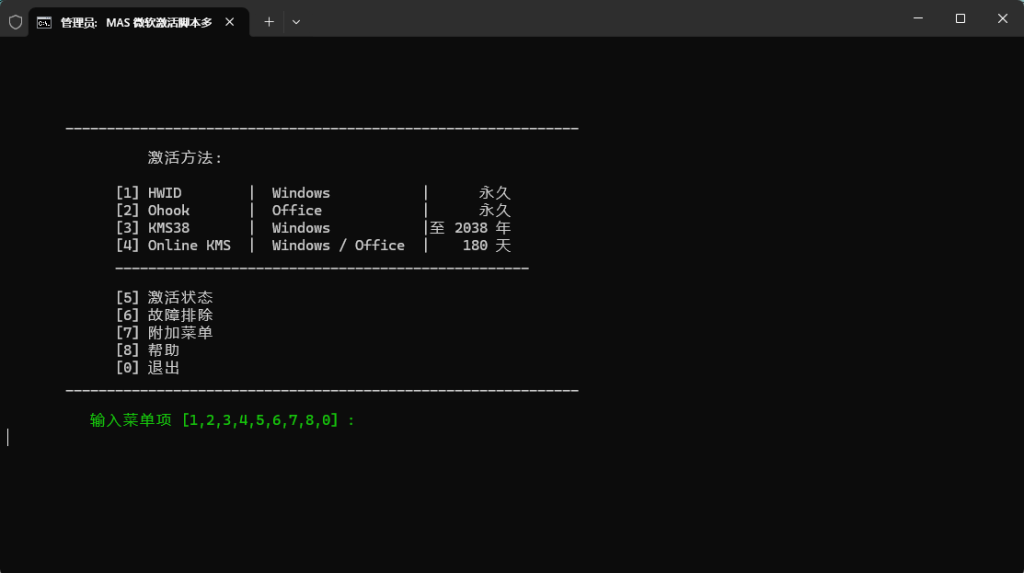Screen dimensions: 1024x573
Task: Close the MAS script terminal tab
Action: 231,21
